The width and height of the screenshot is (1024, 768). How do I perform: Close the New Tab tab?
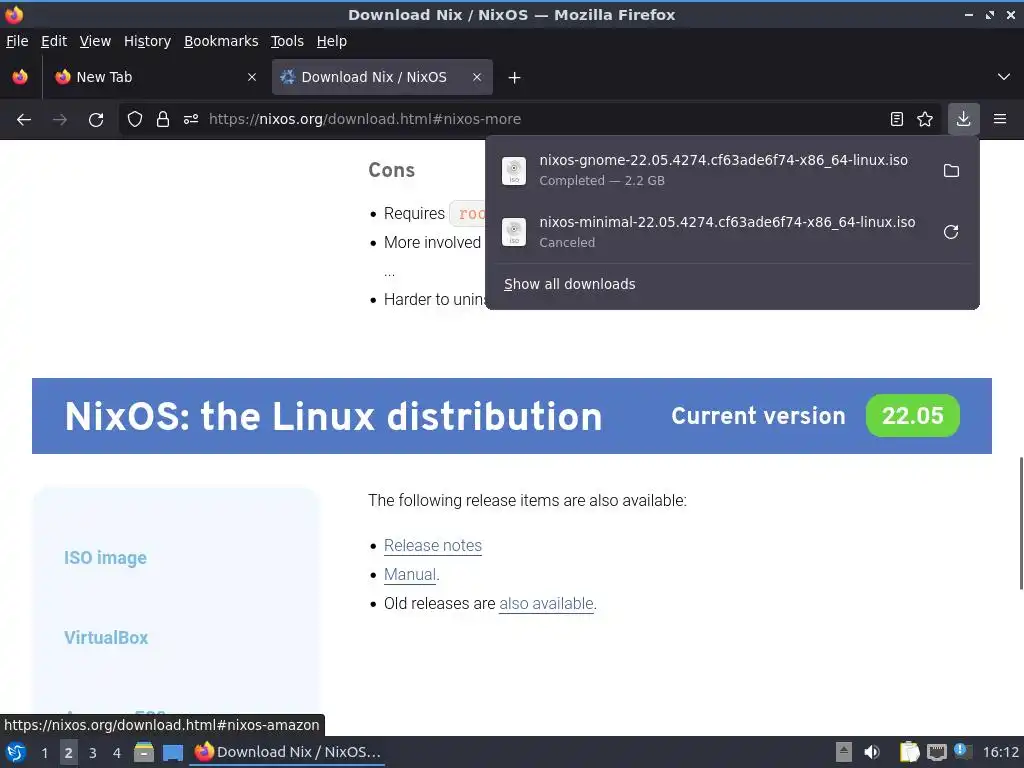[252, 77]
